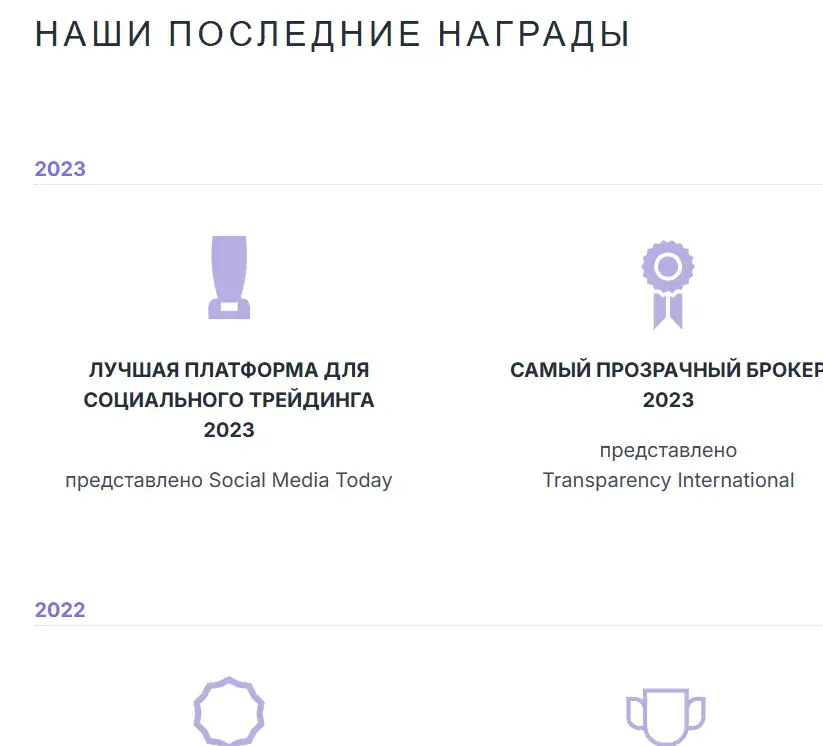Screen dimensions: 823x746
Task: Select the НАШИ ПОСЛЕДНИЕ НАГРАДЫ heading
Action: coord(332,34)
